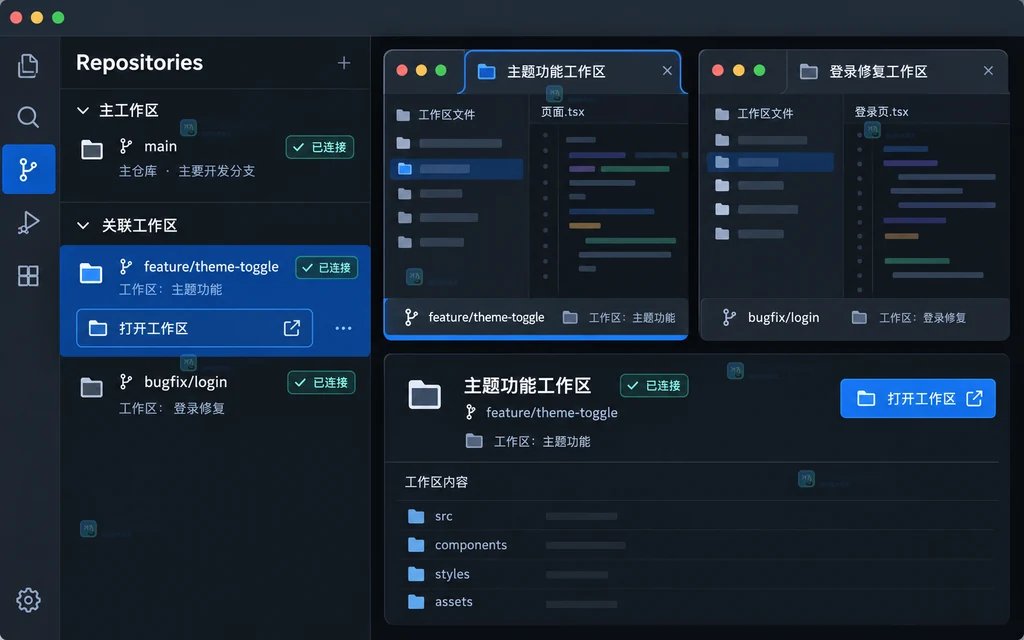
Task: Click 工作区: 主题功能 in the details panel
Action: pyautogui.click(x=542, y=442)
